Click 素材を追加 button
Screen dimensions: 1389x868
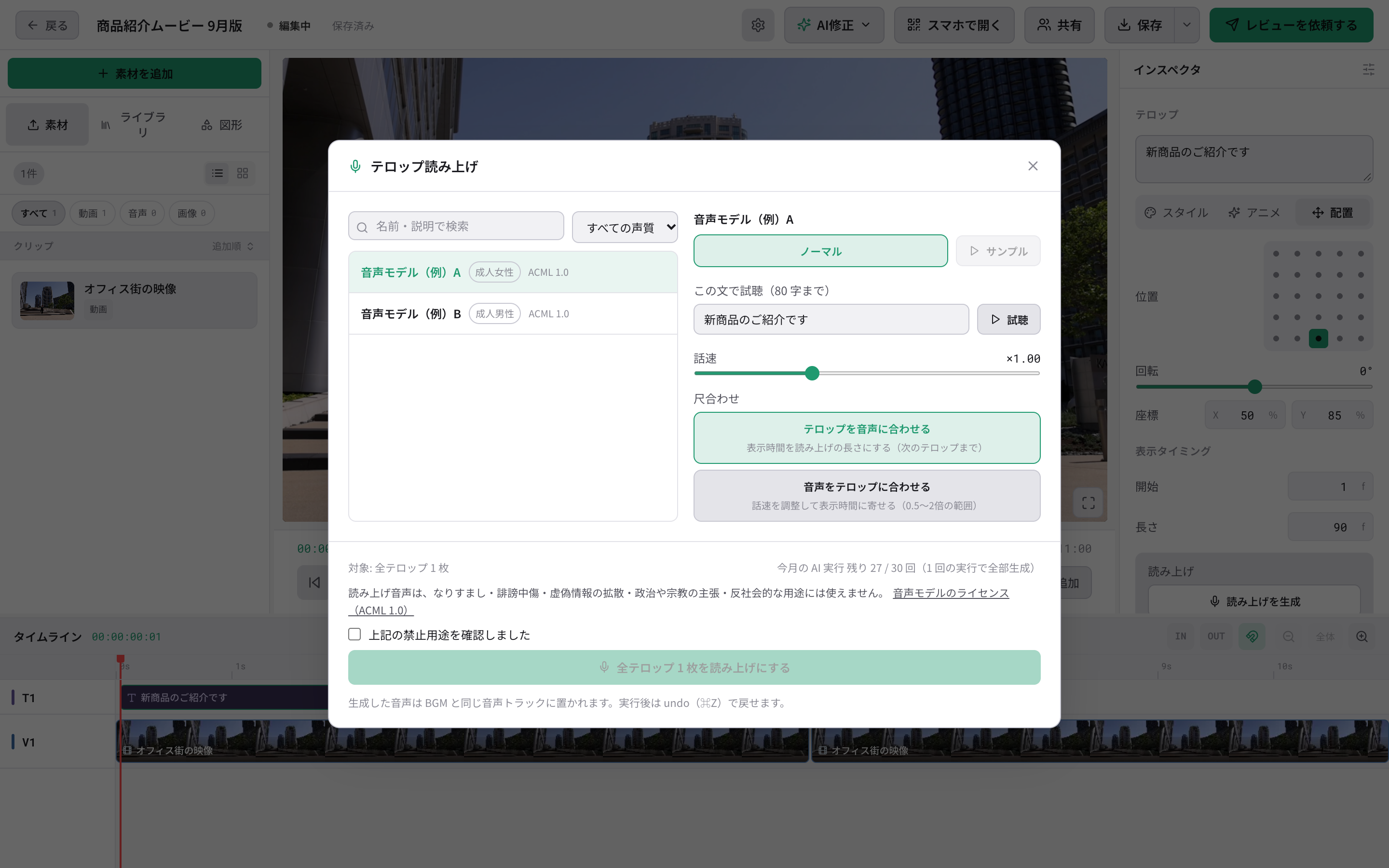coord(134,73)
